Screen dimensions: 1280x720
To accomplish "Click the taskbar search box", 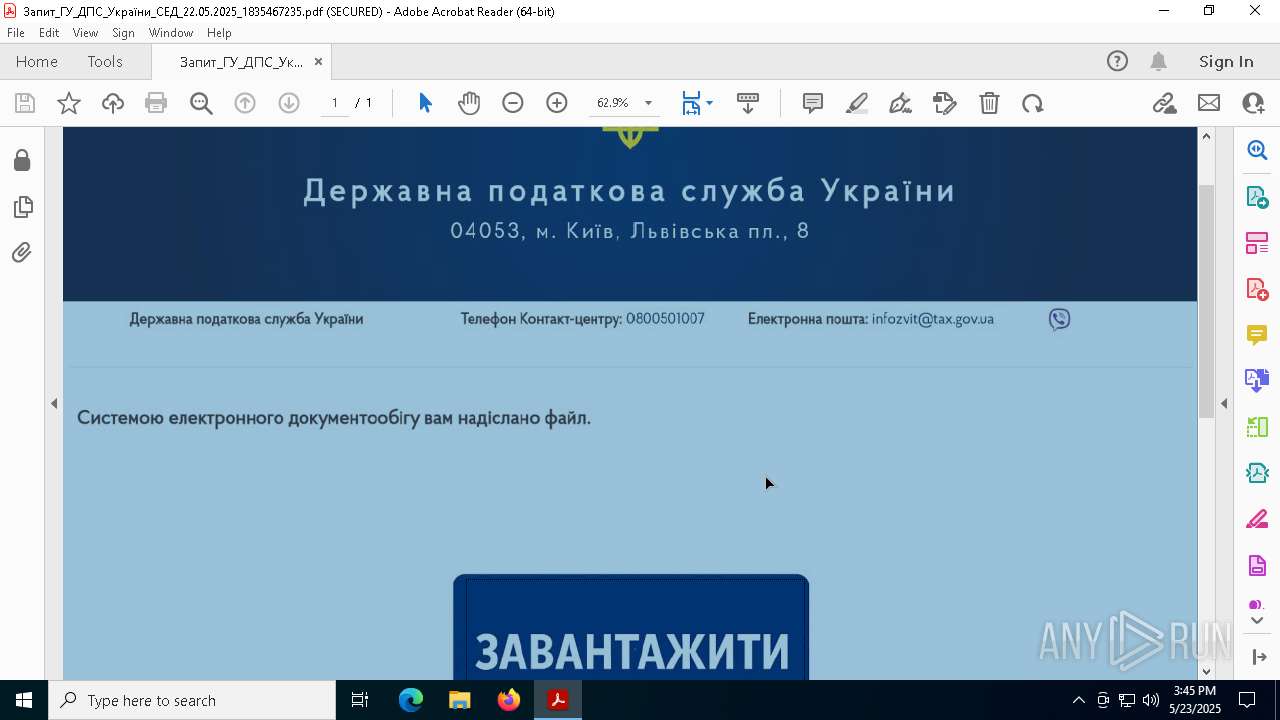I will pyautogui.click(x=192, y=700).
